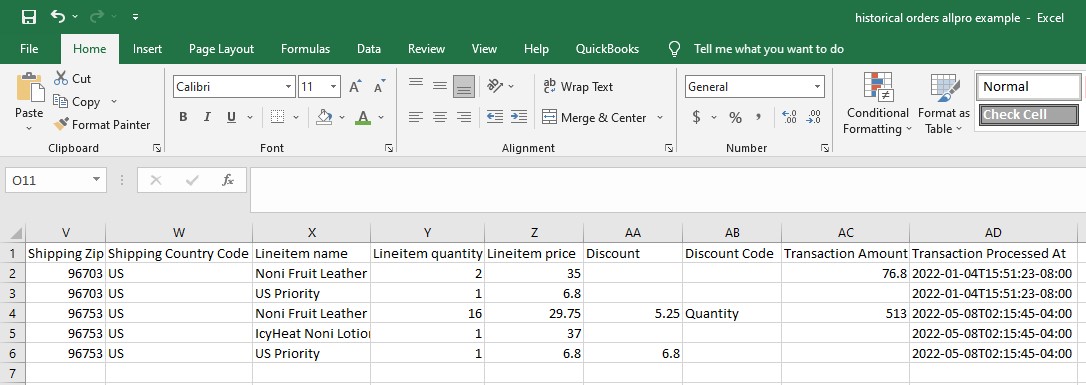Click Top Align icon
Image resolution: width=1086 pixels, height=385 pixels.
click(416, 84)
